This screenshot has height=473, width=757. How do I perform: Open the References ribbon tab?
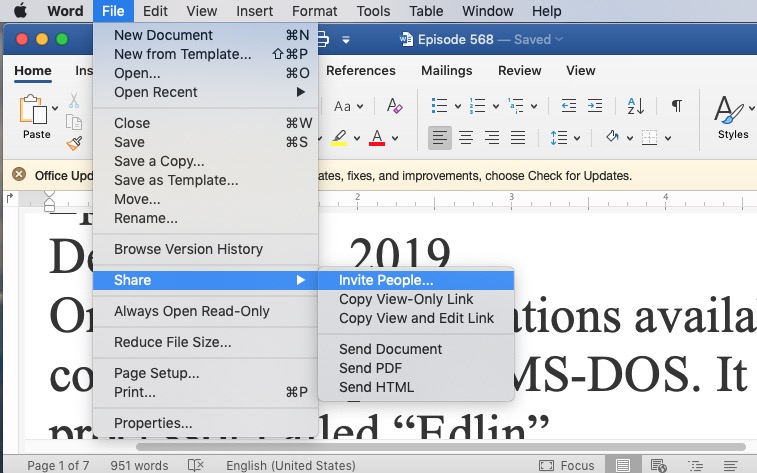coord(361,71)
